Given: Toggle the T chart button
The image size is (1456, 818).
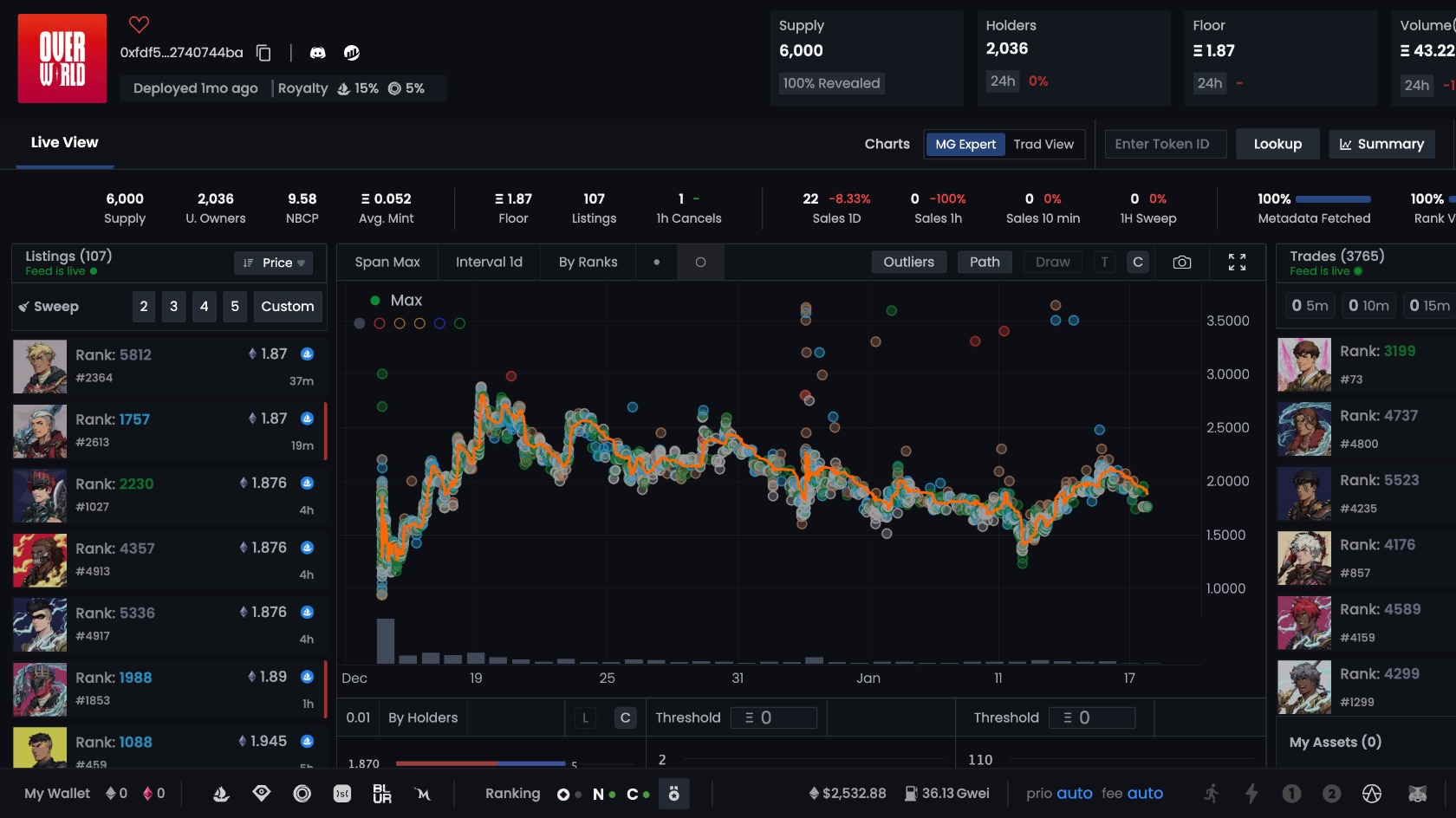Looking at the screenshot, I should pyautogui.click(x=1104, y=262).
